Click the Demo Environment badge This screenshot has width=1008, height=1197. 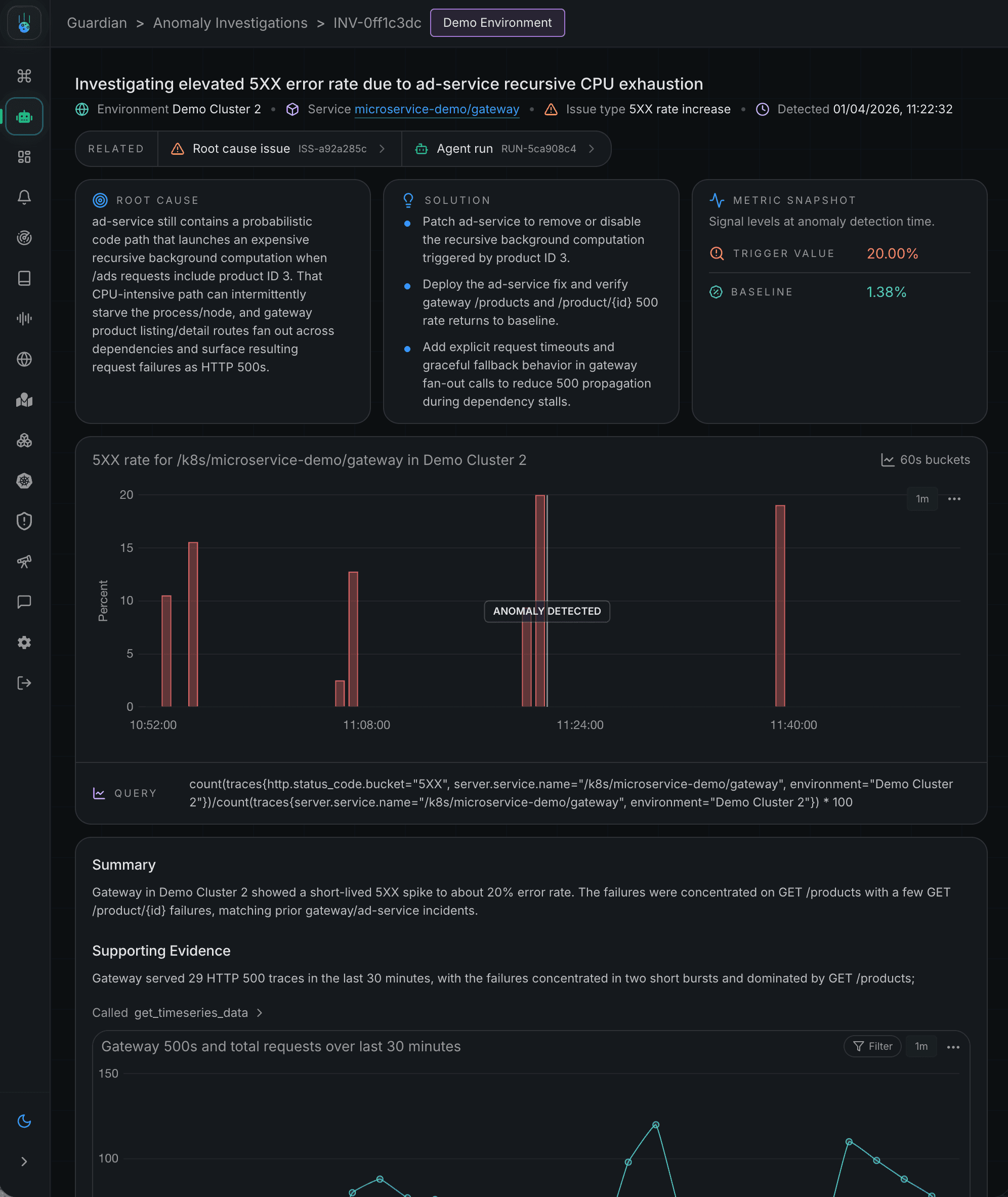click(x=496, y=23)
